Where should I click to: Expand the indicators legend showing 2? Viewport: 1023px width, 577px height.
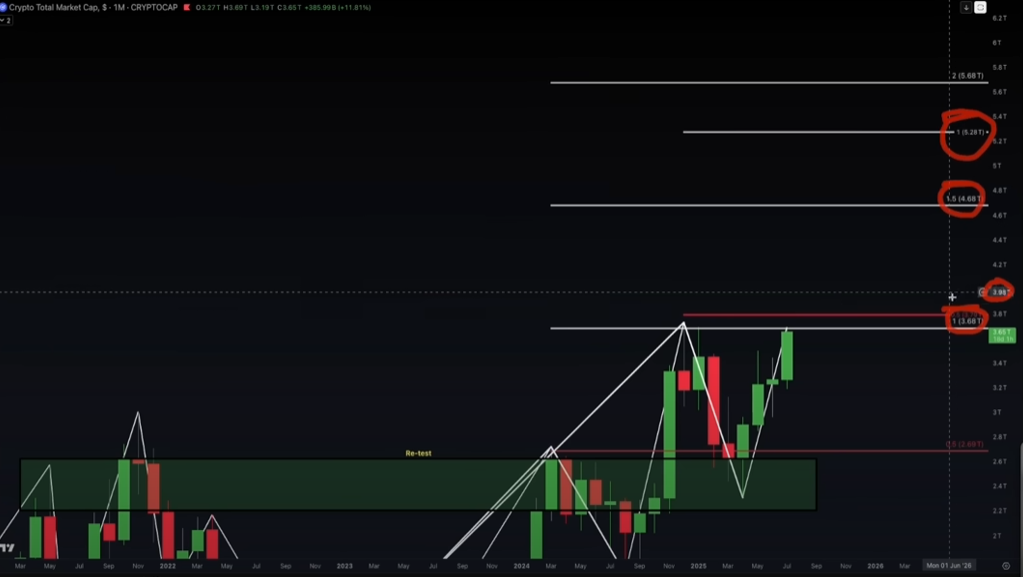6,20
